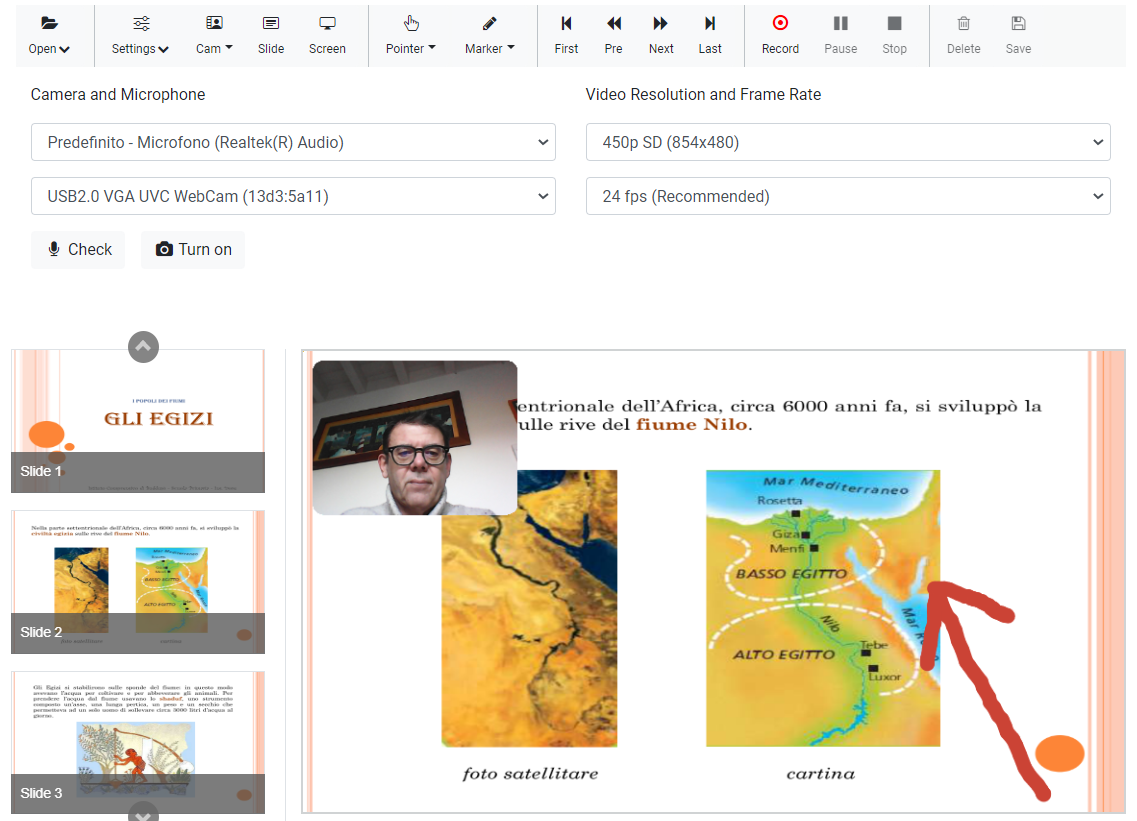Select the Slide 1 thumbnail

[138, 421]
